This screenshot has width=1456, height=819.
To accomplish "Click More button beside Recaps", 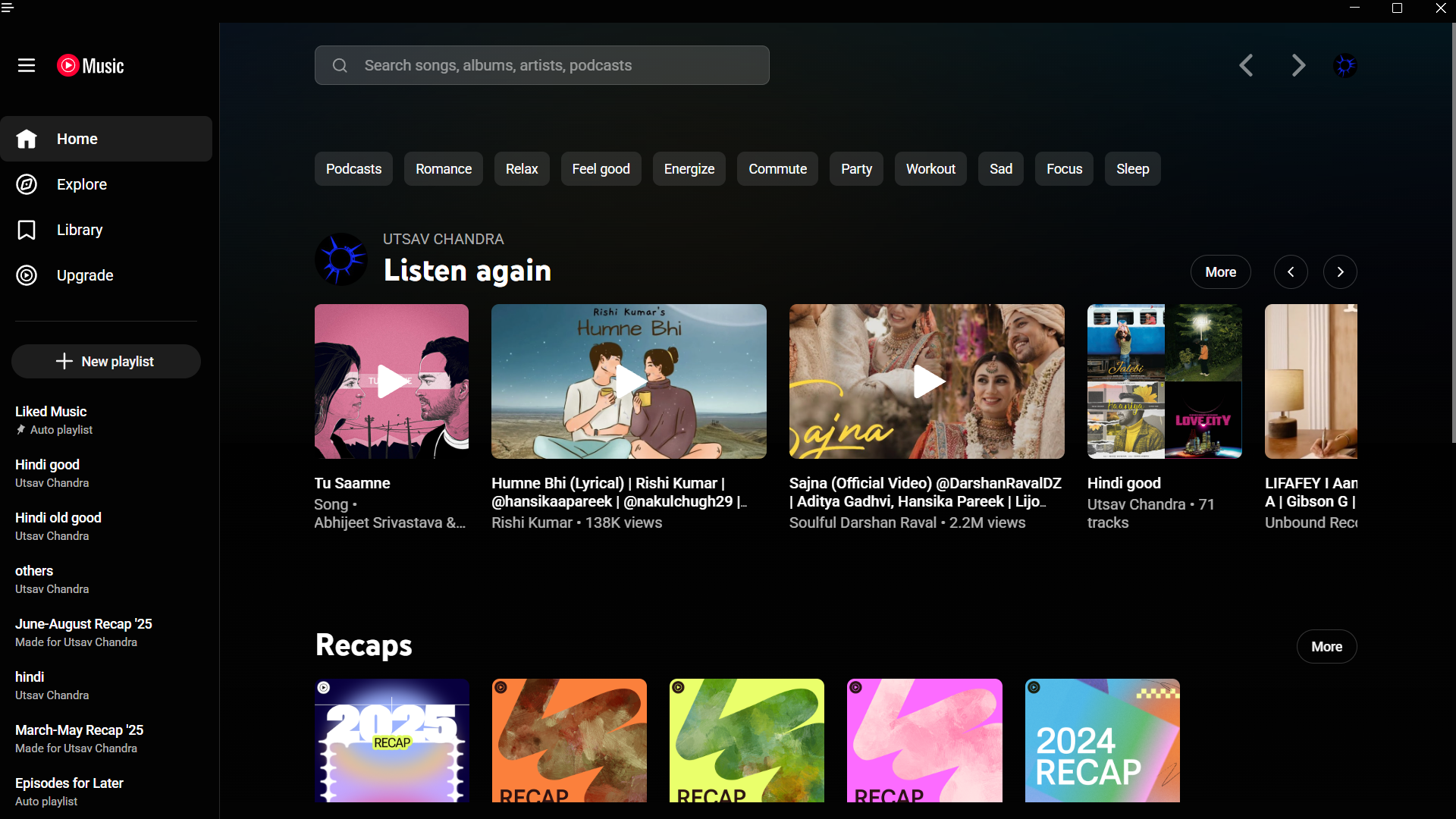I will (x=1326, y=647).
